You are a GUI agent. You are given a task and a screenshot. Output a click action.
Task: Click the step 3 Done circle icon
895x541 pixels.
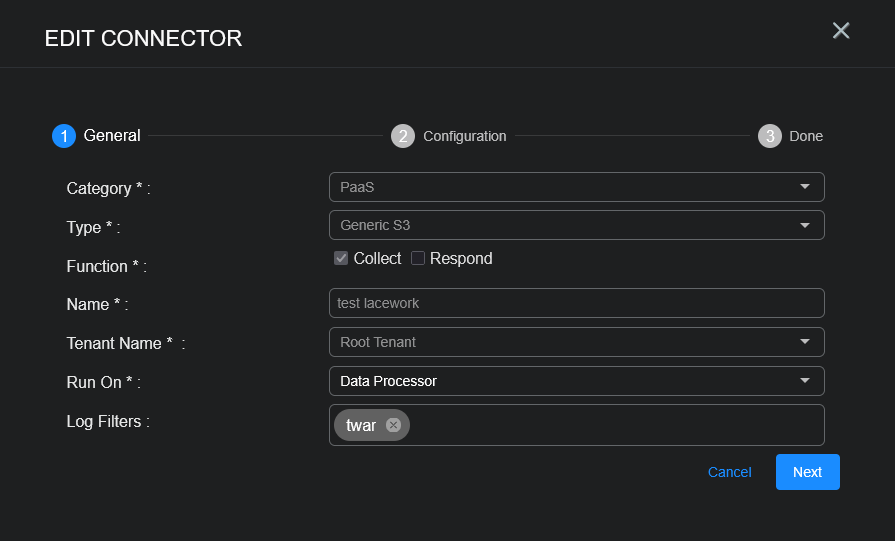click(769, 136)
